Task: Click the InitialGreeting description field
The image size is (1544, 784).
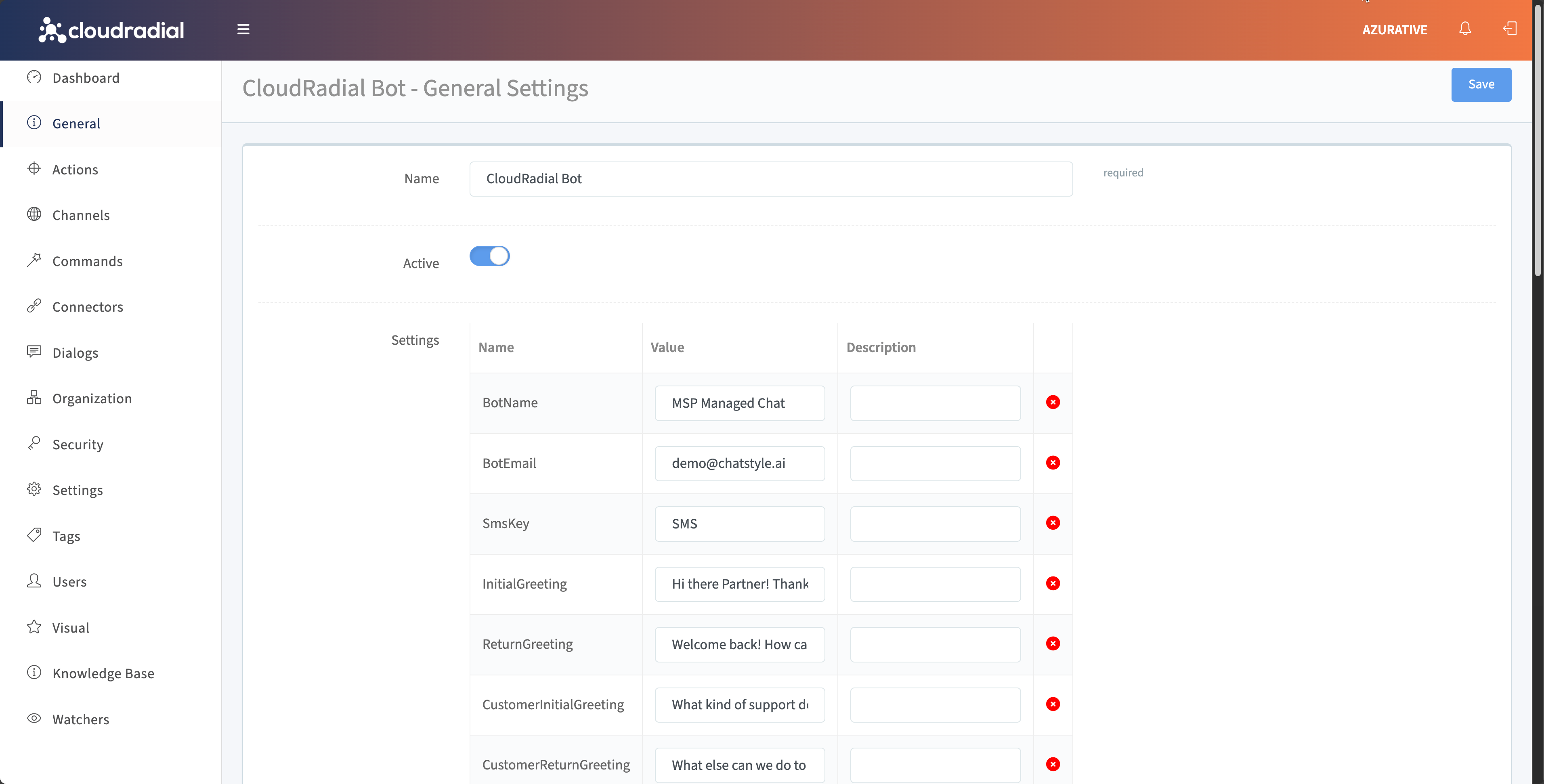Action: (935, 585)
